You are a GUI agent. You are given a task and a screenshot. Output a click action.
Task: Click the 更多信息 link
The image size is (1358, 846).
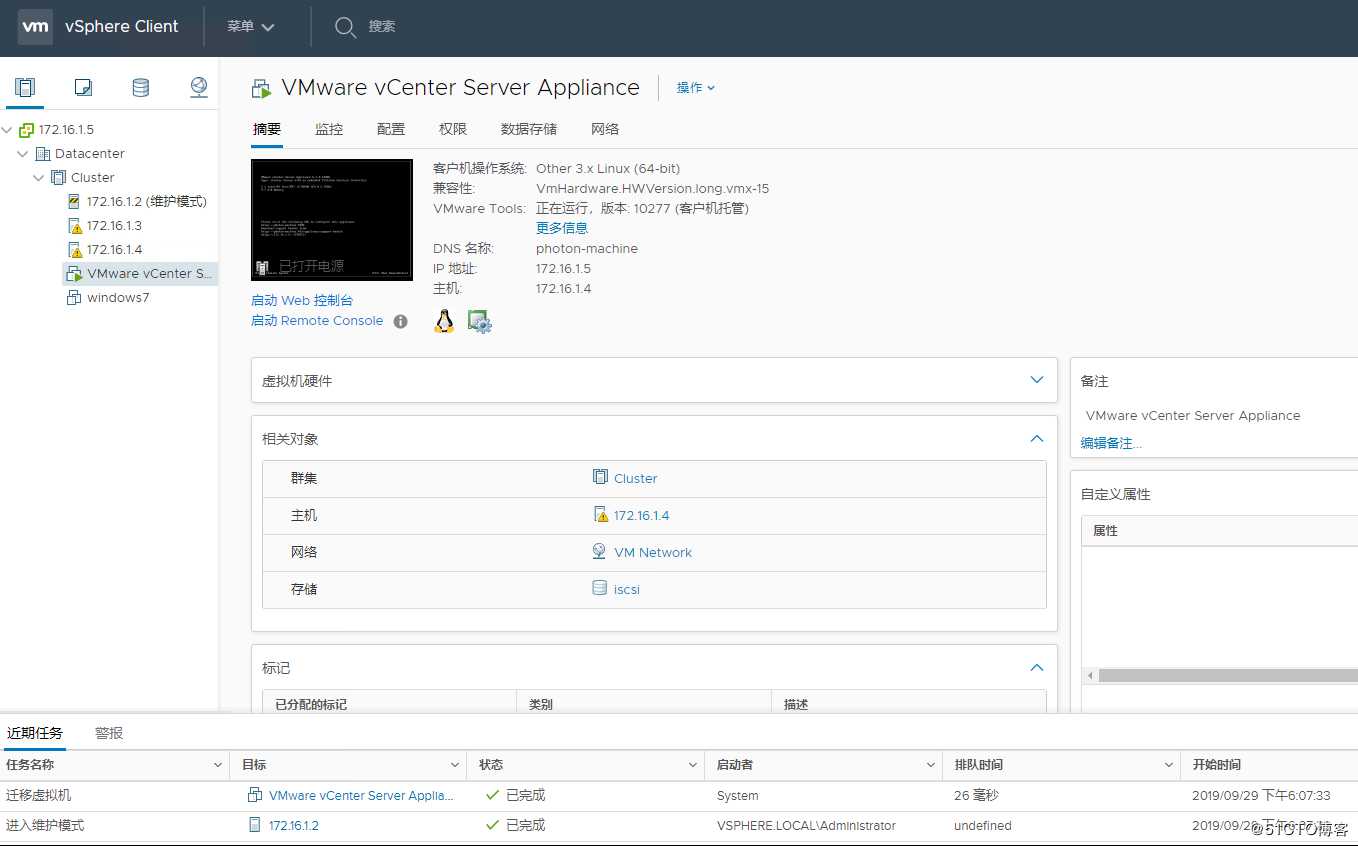point(562,228)
